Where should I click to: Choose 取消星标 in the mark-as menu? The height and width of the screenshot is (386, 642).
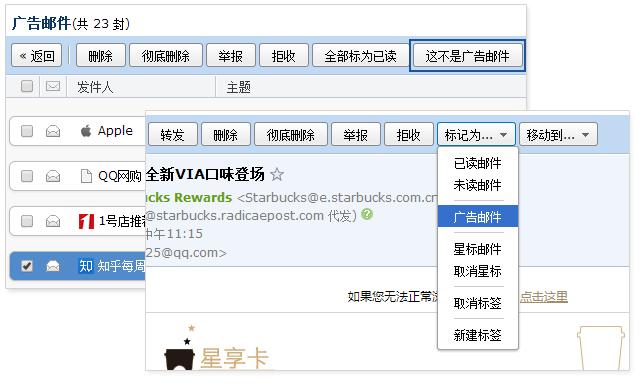477,271
